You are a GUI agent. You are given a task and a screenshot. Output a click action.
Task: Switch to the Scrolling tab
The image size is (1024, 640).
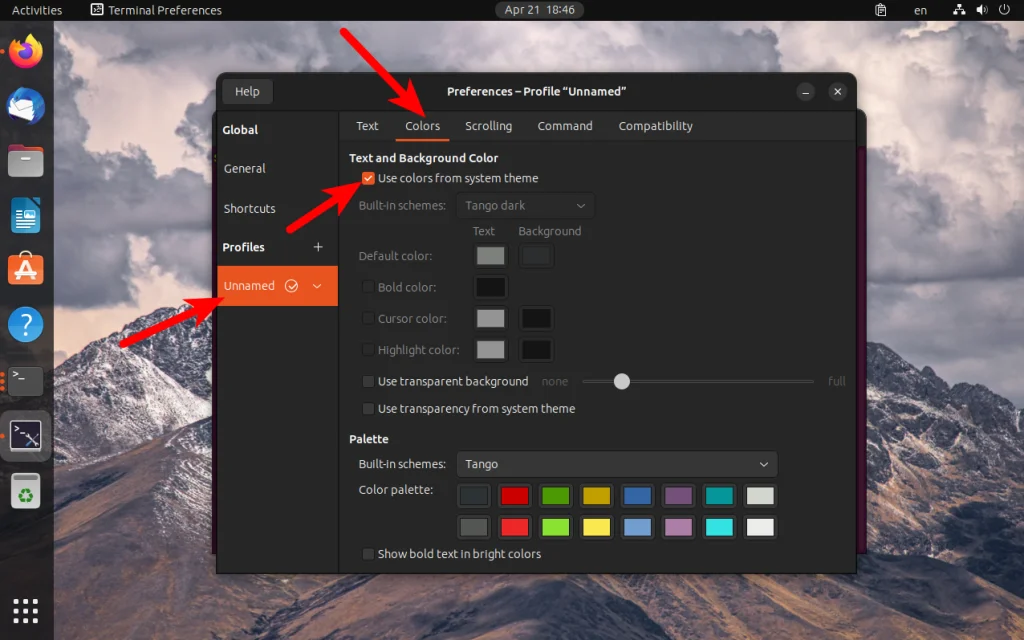(488, 126)
